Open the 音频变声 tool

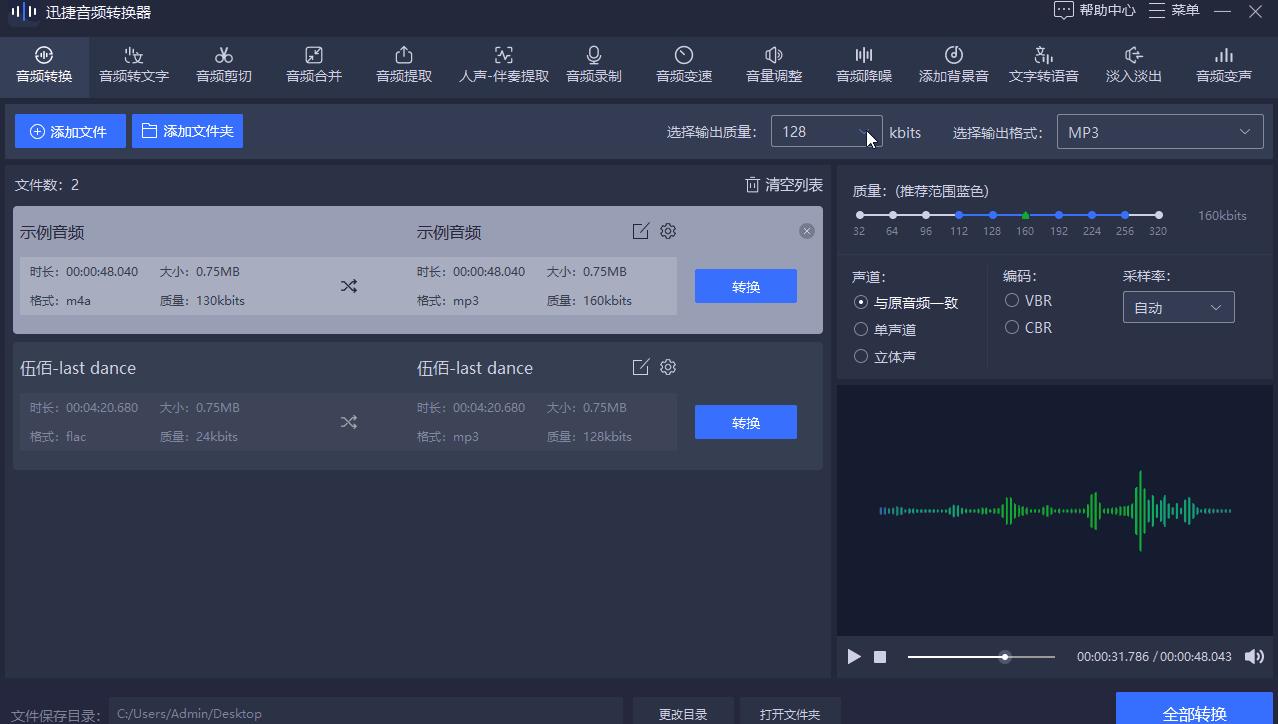(1224, 65)
